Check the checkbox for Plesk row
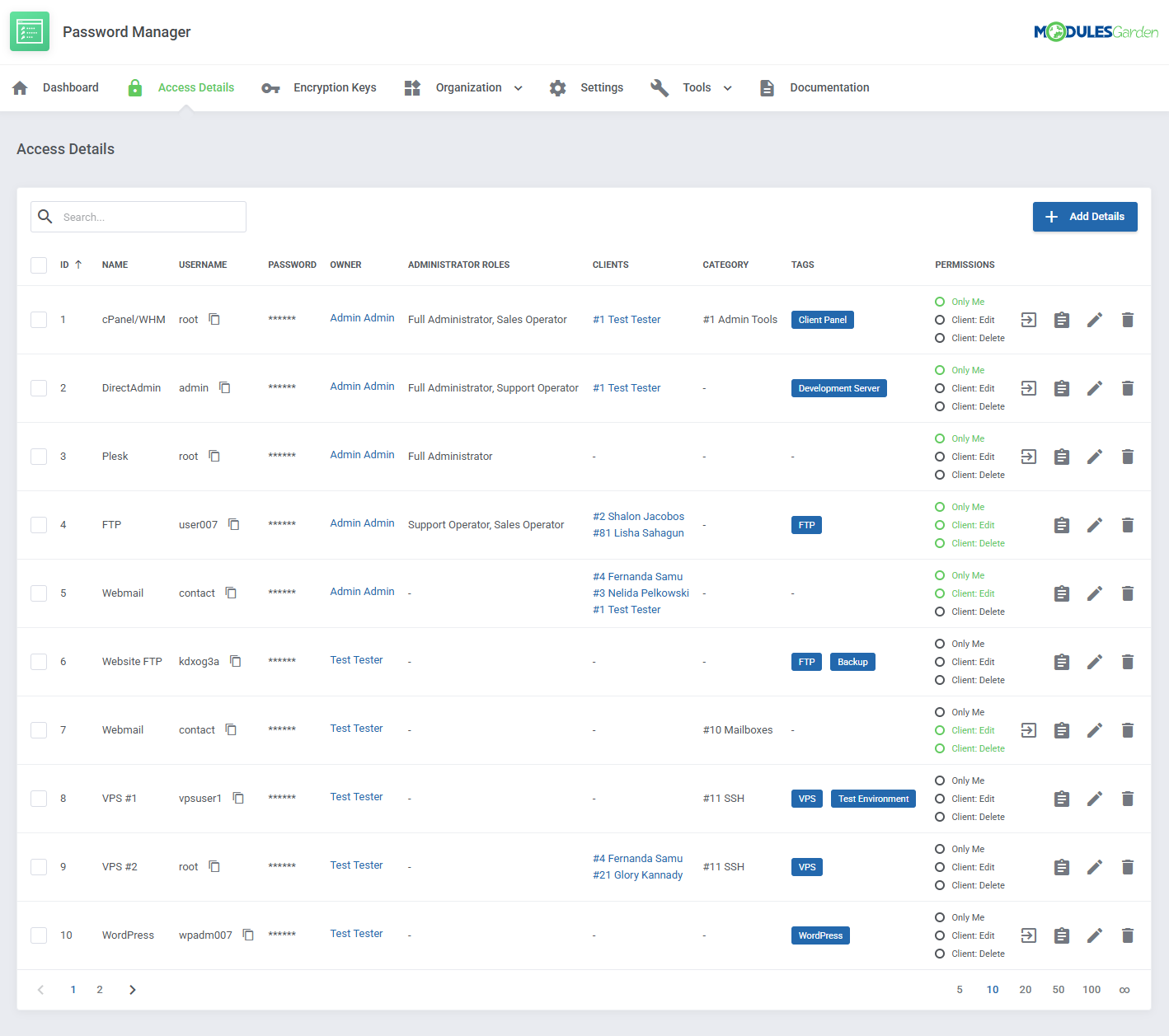Screen dimensions: 1169x1036 [x=39, y=457]
